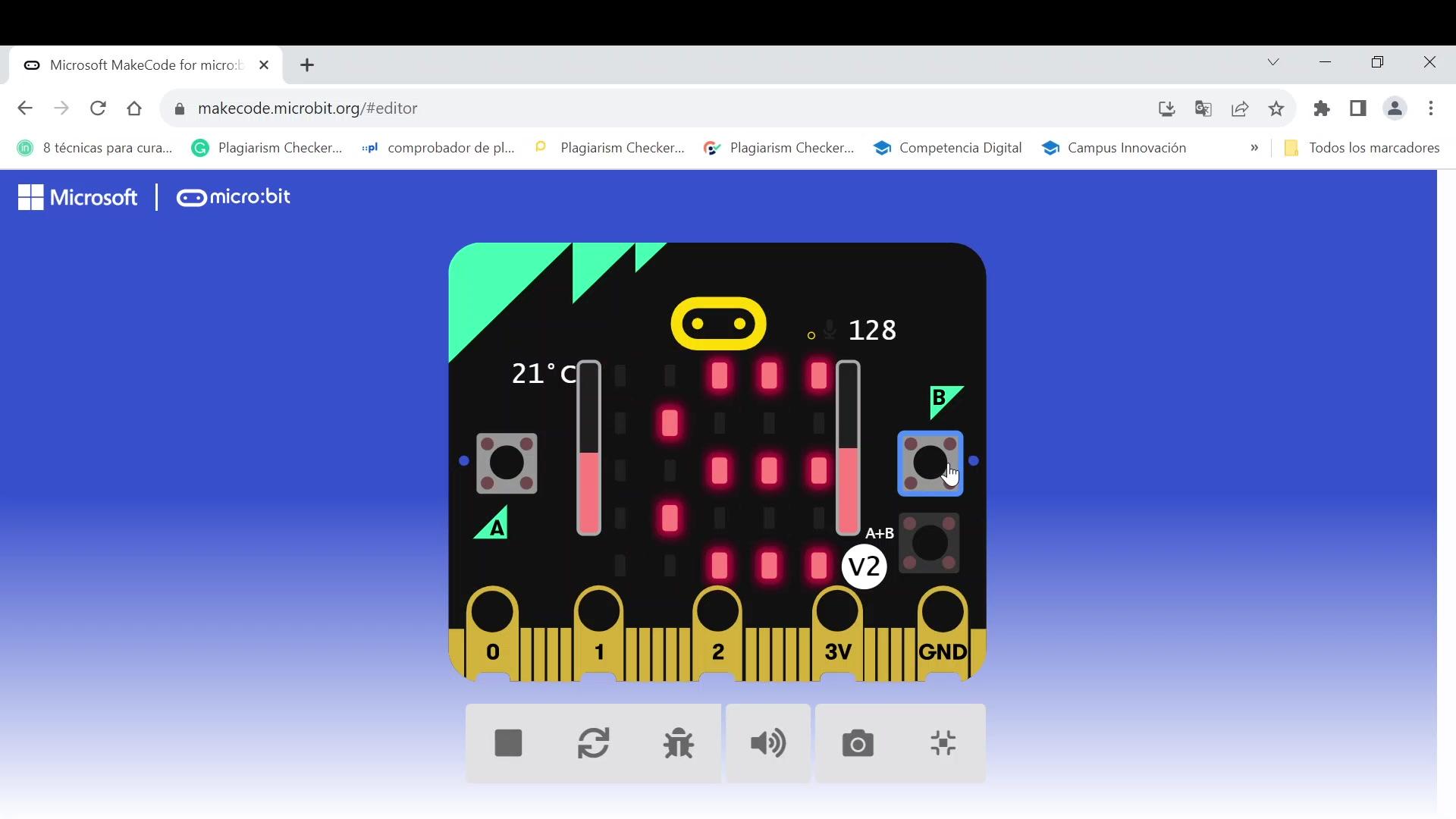1456x819 pixels.
Task: Adjust the microphone sound level slider
Action: (848, 447)
